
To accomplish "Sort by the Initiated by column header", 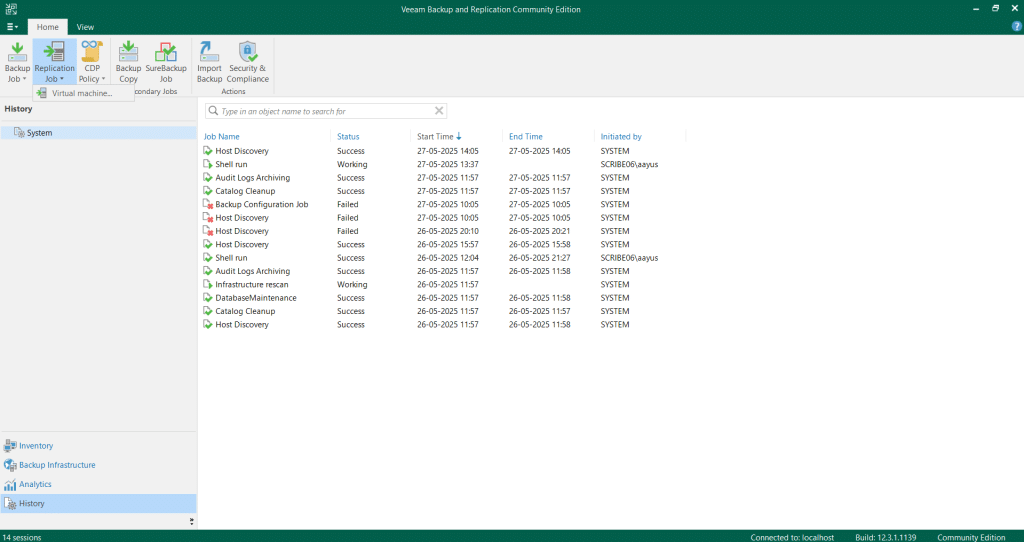I will [x=621, y=136].
